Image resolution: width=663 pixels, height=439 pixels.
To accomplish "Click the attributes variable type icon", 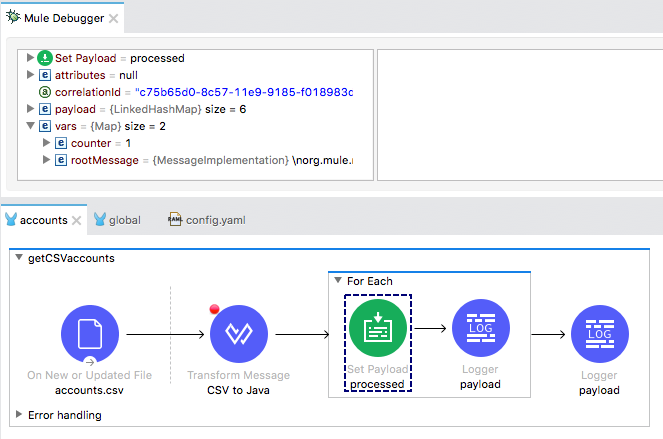I will (x=45, y=75).
